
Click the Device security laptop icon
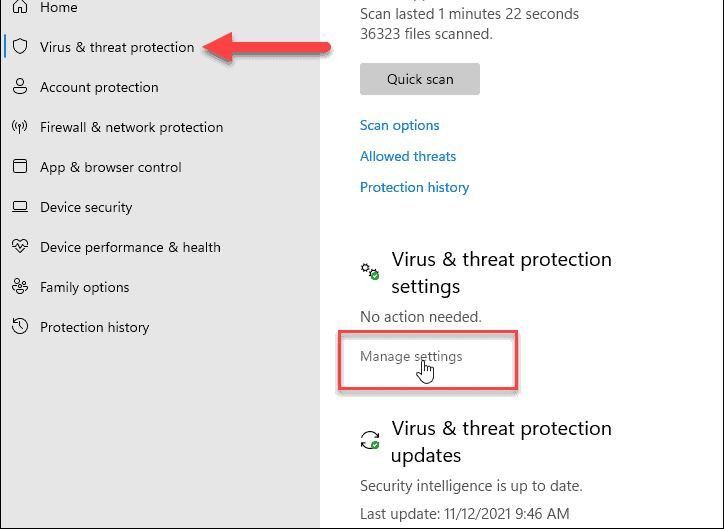20,207
